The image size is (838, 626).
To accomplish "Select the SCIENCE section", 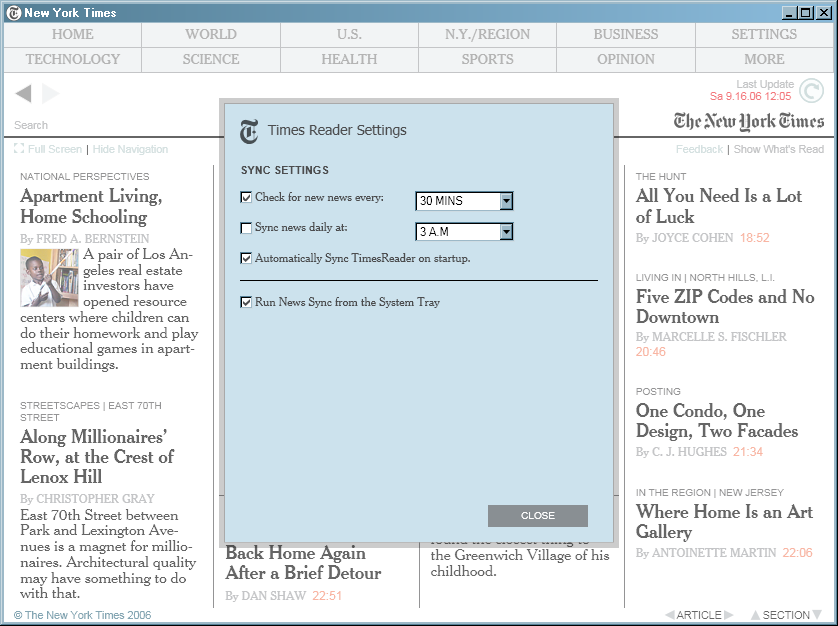I will click(x=211, y=59).
